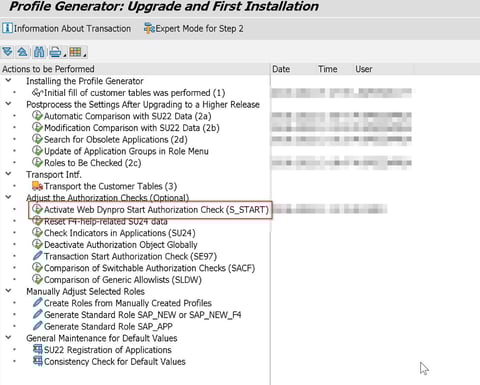Viewport: 480px width, 385px height.
Task: Collapse General Maintenance for Default Values
Action: 8,338
